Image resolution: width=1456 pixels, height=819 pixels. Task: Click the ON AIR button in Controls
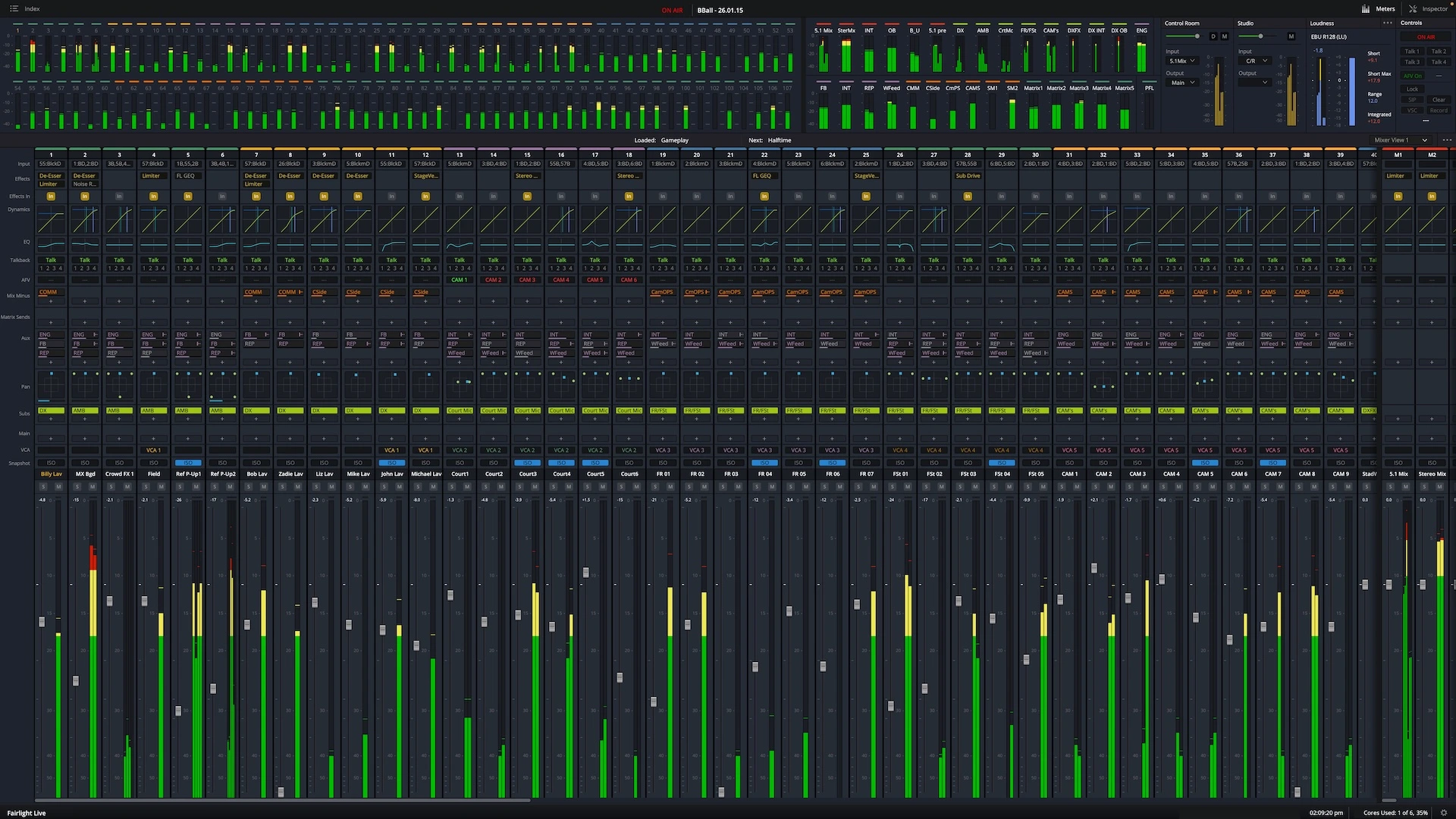[1426, 37]
